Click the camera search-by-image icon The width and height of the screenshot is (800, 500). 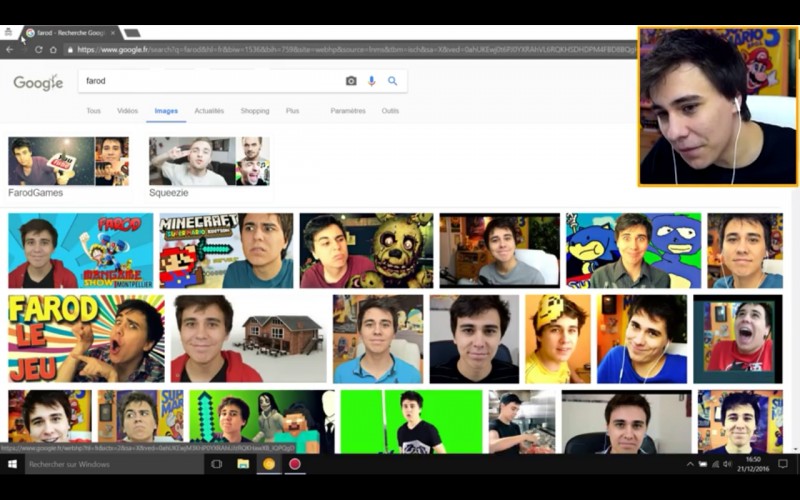pos(351,81)
